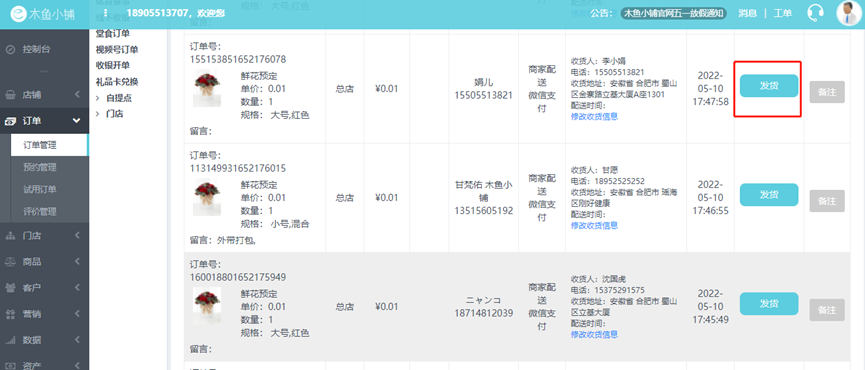This screenshot has width=865, height=370.
Task: Click 发货 button for 沈国虎's order
Action: (768, 304)
